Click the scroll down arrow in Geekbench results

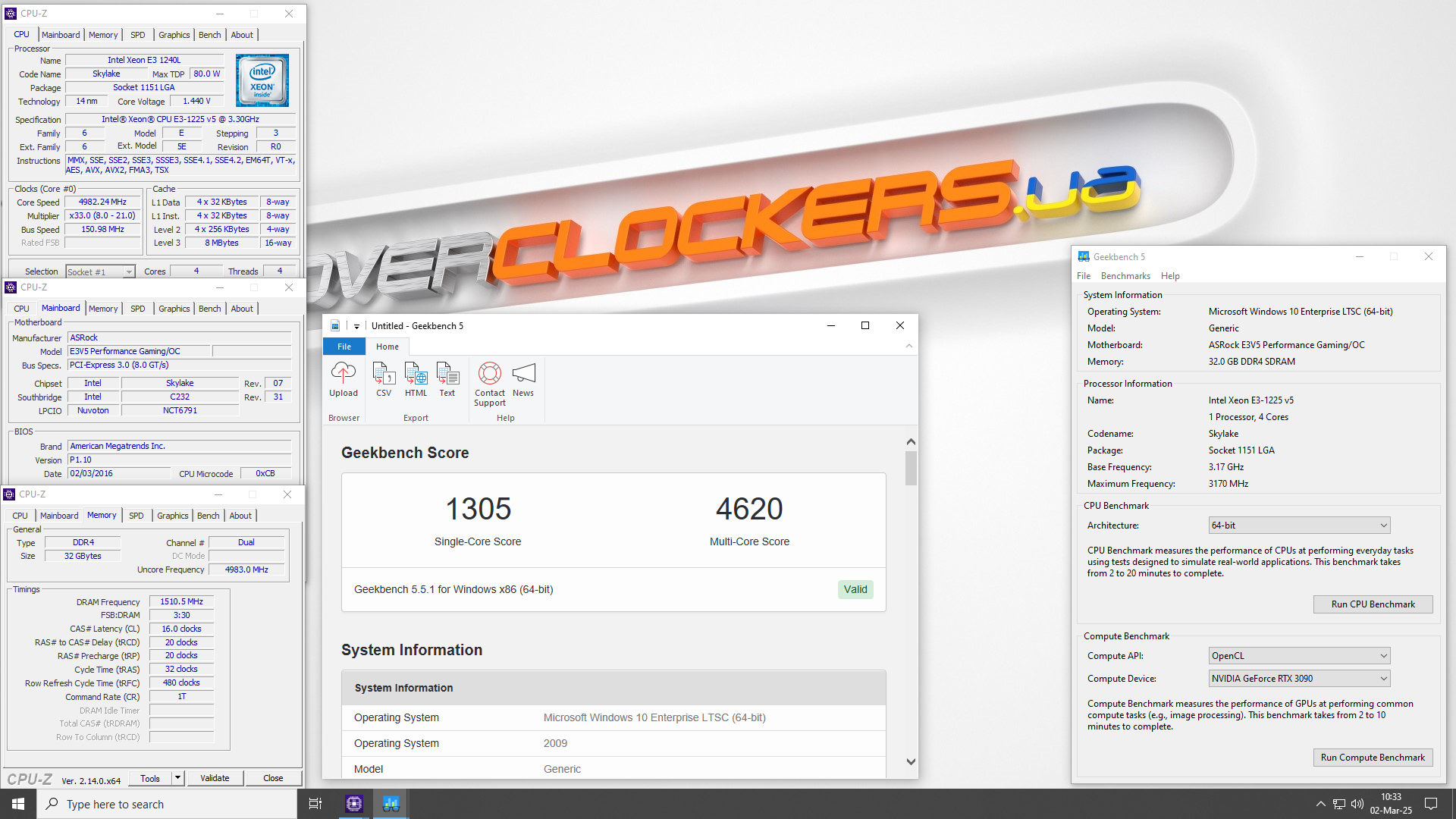click(x=911, y=762)
